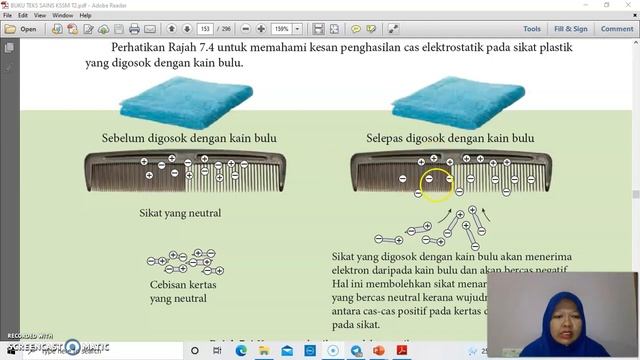Click the Convert PDF to Word icon
640x360 pixels.
tap(73, 29)
